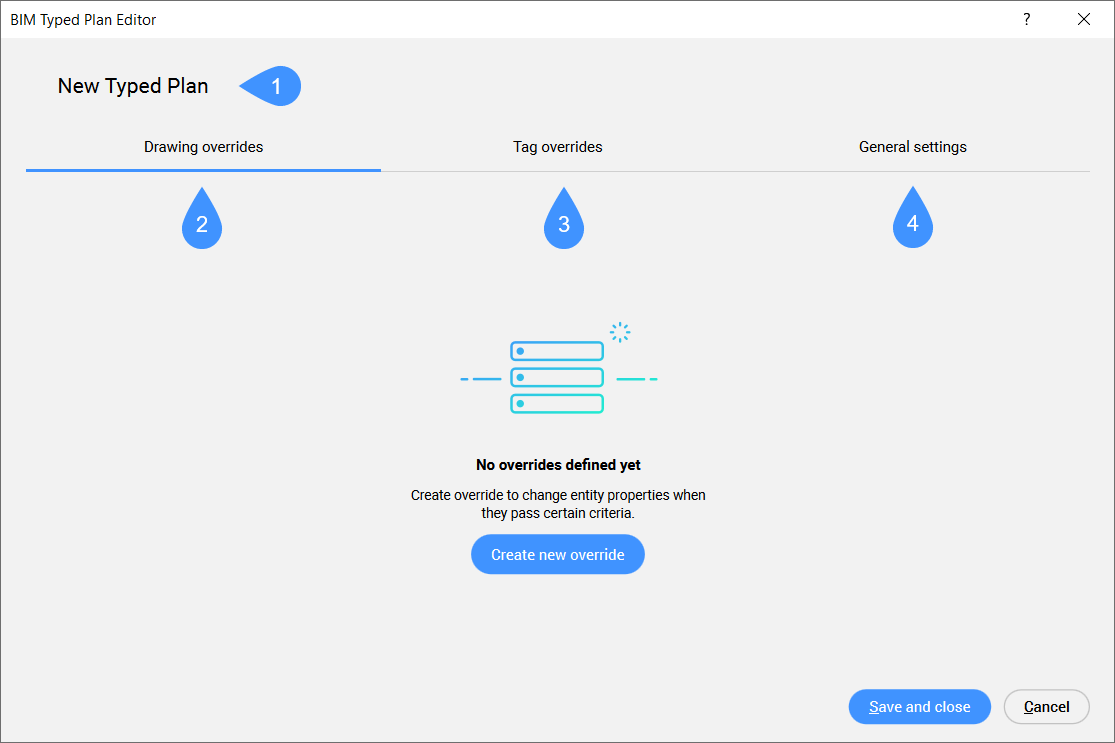Select the number 3 callout marker
This screenshot has width=1115, height=743.
(x=564, y=222)
